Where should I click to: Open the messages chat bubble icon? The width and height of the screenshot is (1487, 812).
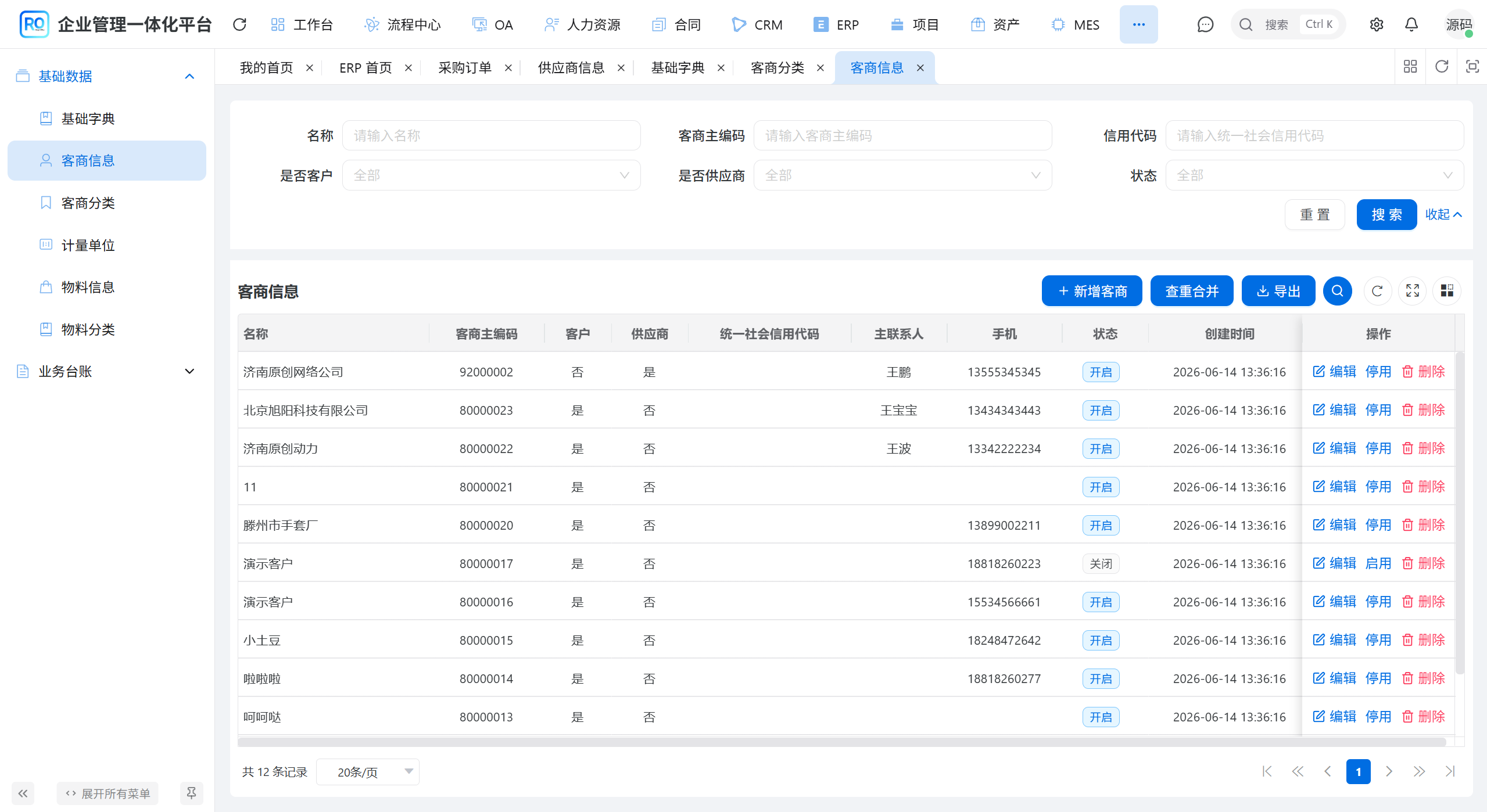[1205, 24]
